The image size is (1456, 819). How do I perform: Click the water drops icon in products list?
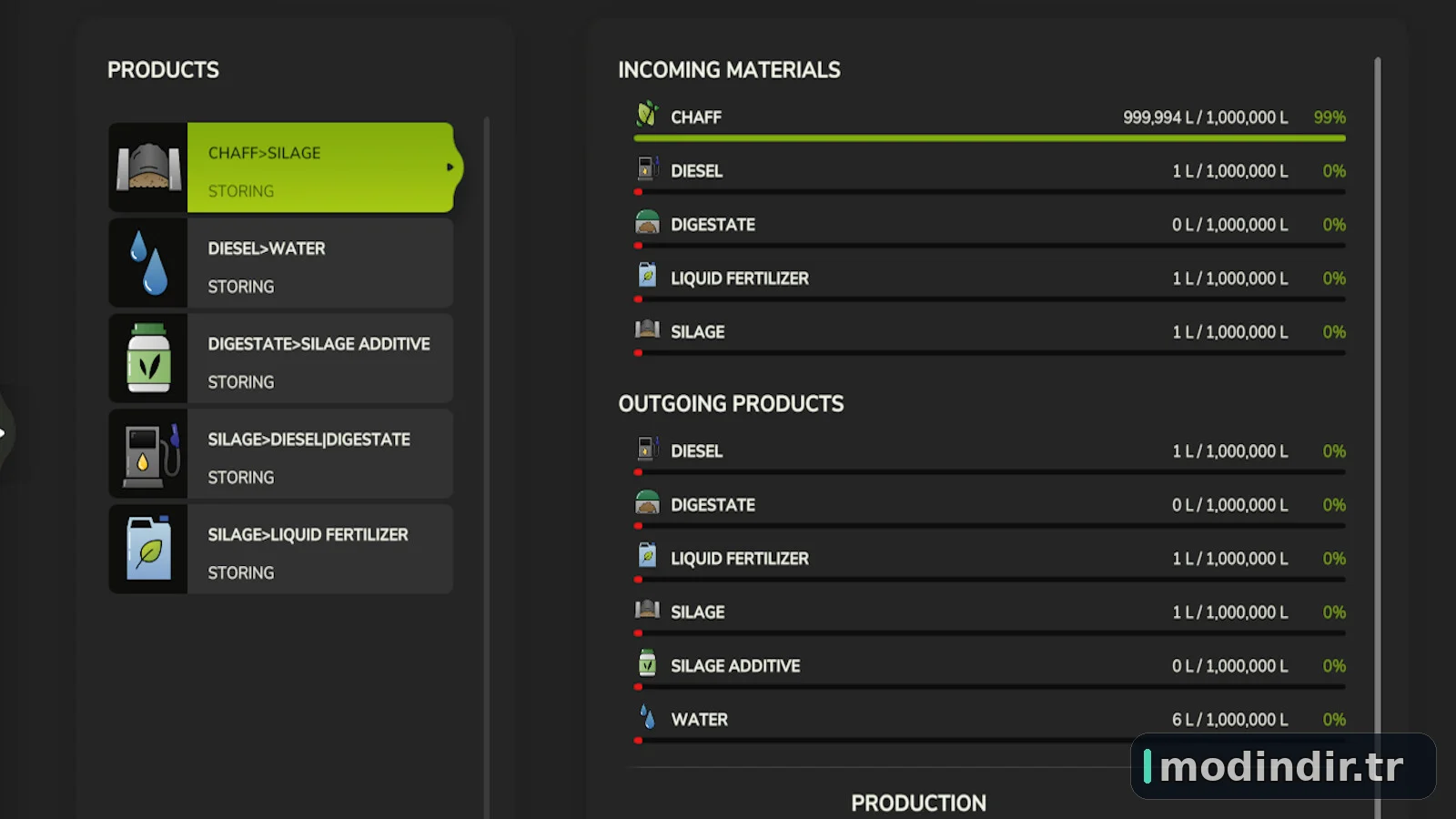148,263
